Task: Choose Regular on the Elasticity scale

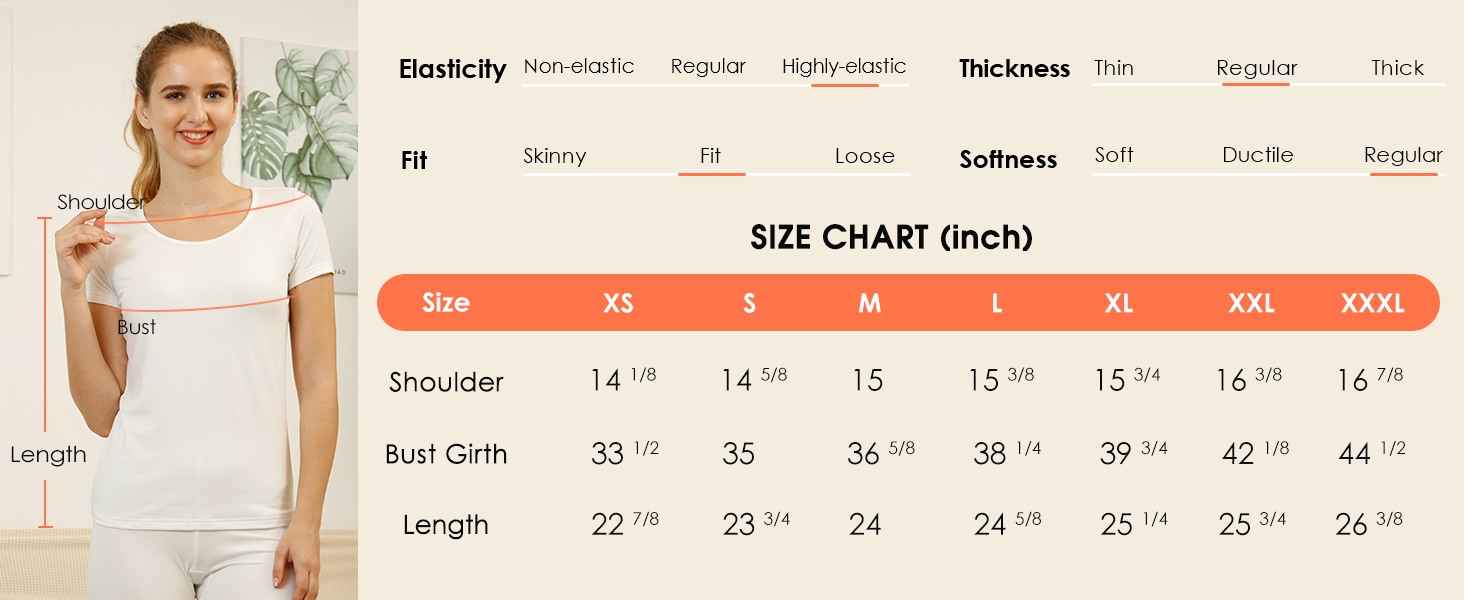Action: [x=708, y=67]
